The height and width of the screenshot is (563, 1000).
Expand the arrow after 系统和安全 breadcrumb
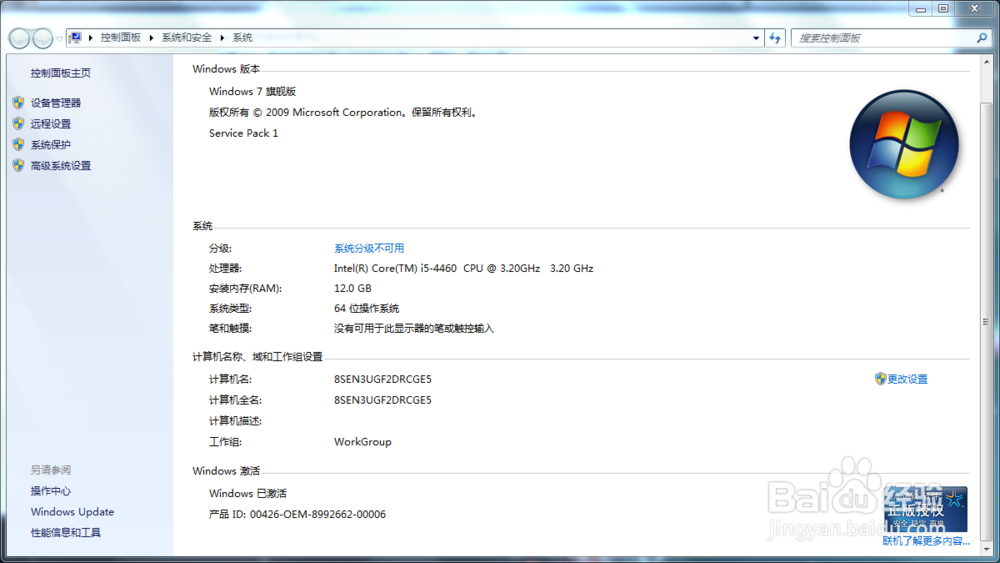tap(222, 38)
